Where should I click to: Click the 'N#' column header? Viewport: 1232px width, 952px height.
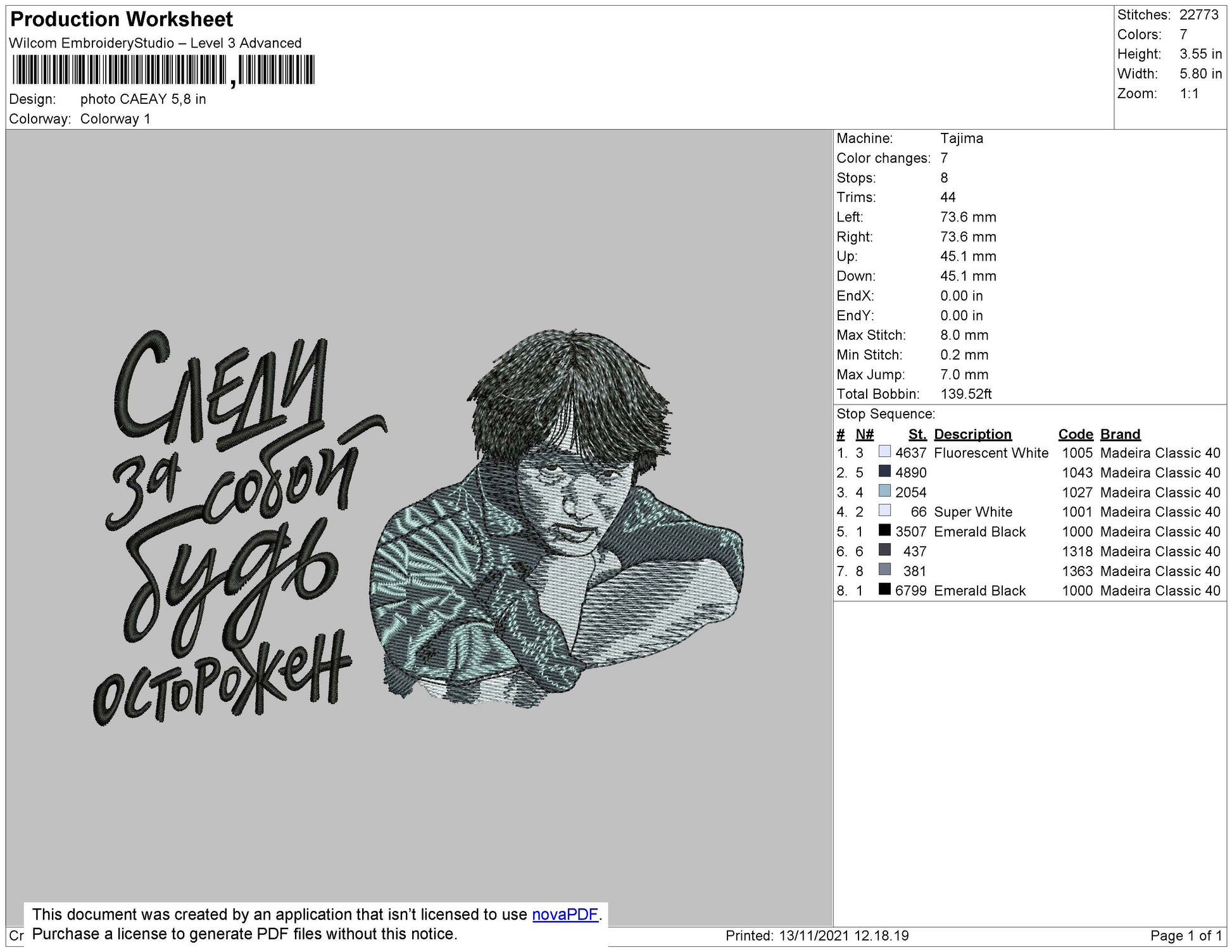point(864,434)
